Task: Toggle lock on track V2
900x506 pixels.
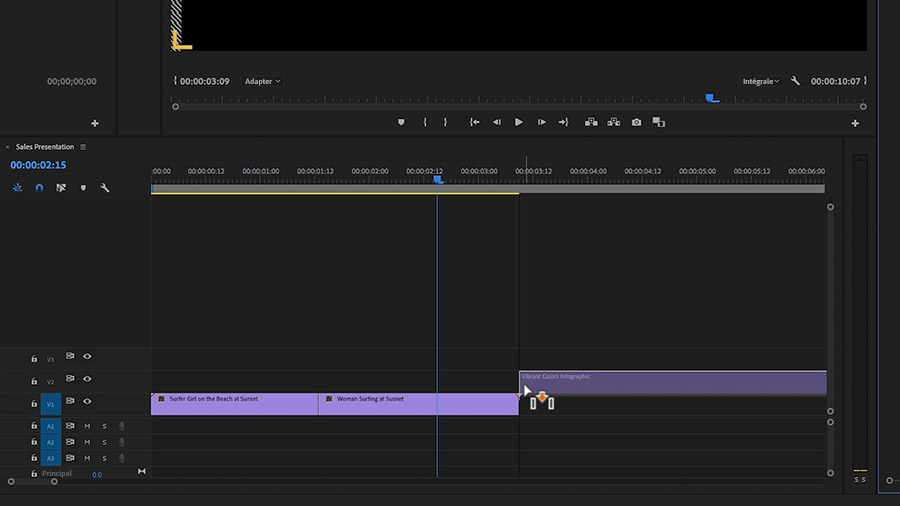Action: 34,381
